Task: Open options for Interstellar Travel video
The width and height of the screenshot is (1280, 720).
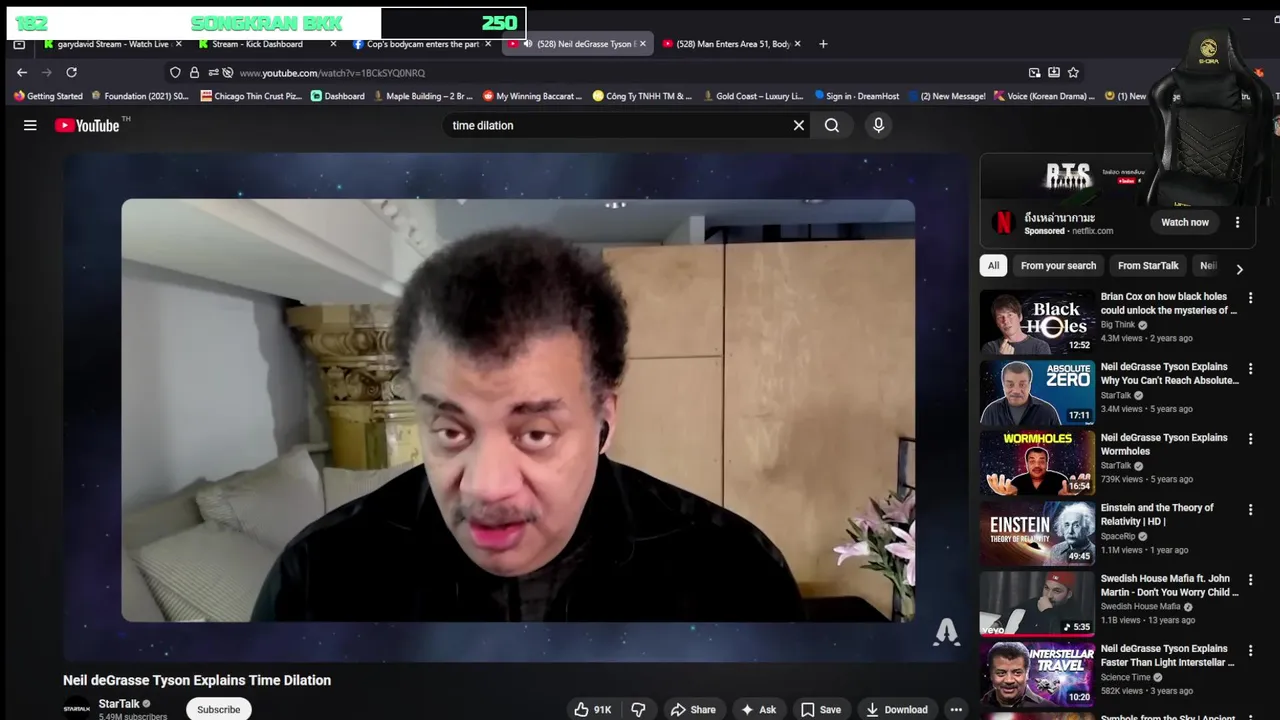Action: coord(1250,649)
